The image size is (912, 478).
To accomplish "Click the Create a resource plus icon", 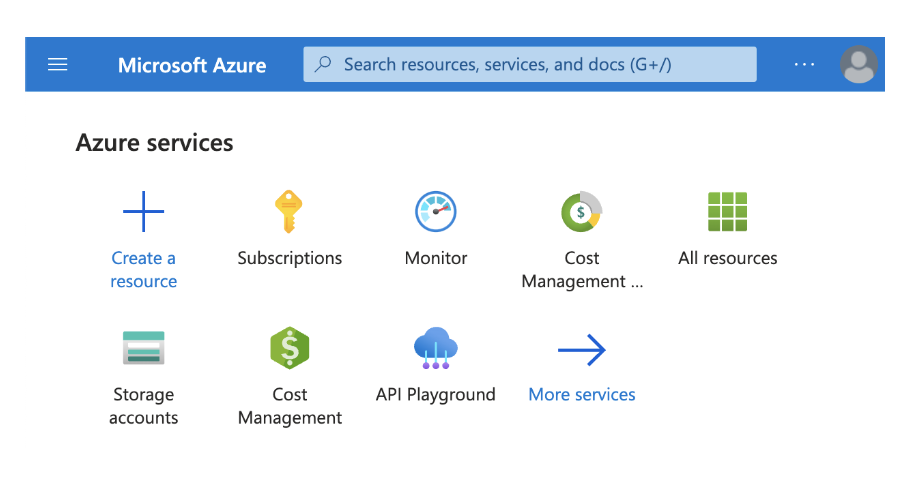I will tap(144, 211).
